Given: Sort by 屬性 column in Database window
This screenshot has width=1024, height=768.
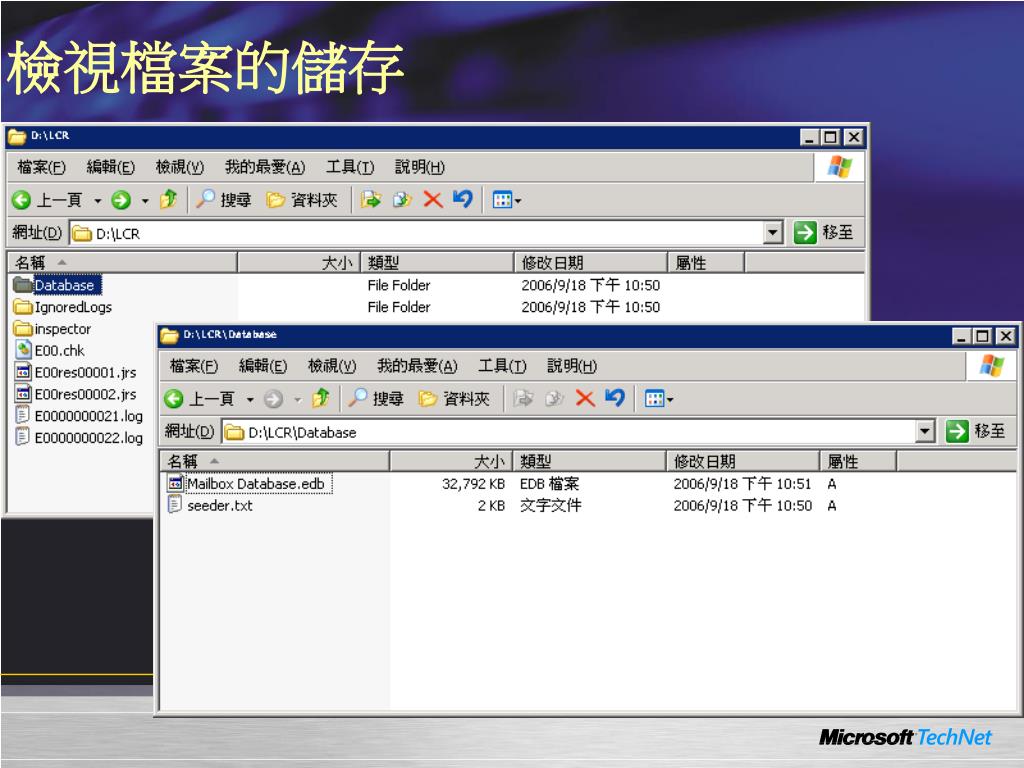Looking at the screenshot, I should [858, 461].
